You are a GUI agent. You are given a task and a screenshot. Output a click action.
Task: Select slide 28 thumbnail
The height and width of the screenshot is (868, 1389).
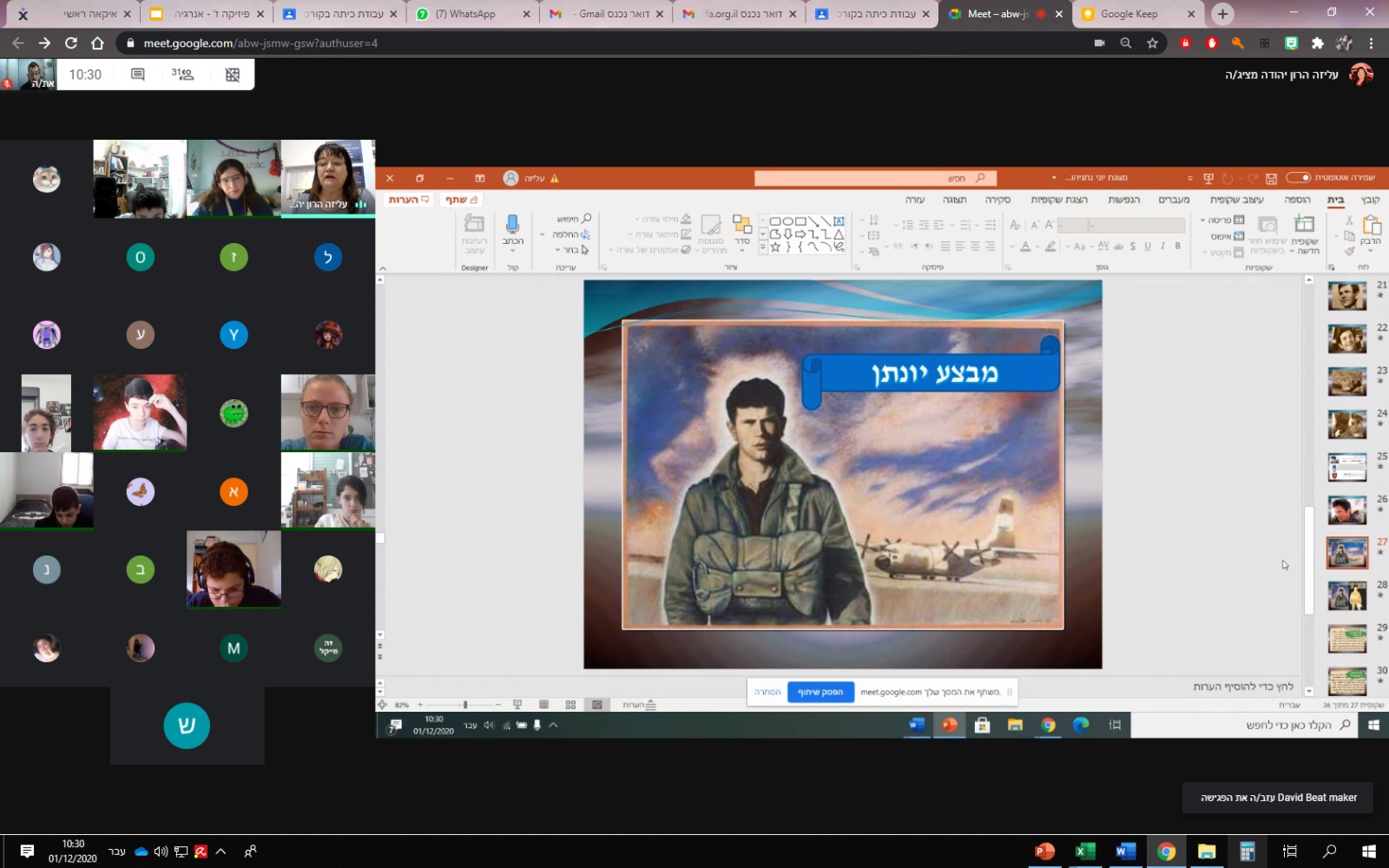pyautogui.click(x=1346, y=596)
